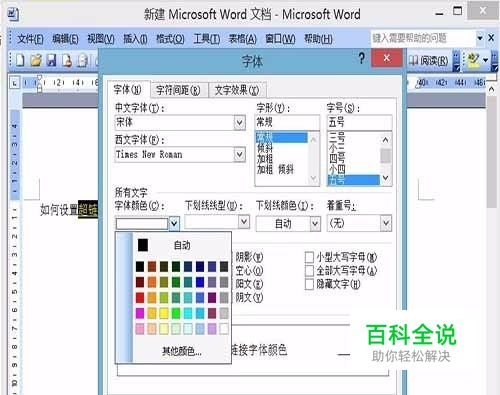The height and width of the screenshot is (395, 500).
Task: Click the New blank document toolbar icon
Action: pyautogui.click(x=20, y=61)
